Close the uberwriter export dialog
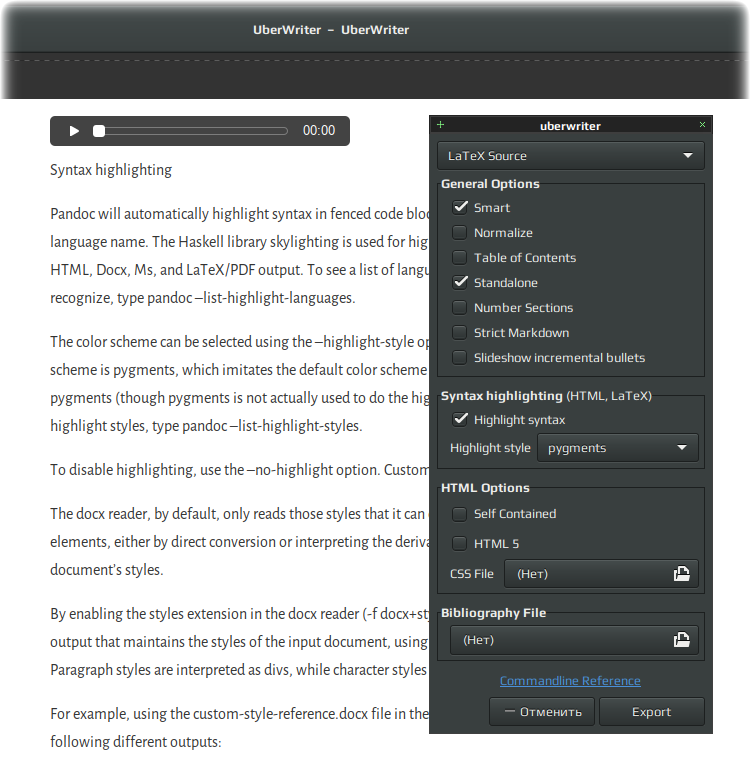 pyautogui.click(x=702, y=125)
